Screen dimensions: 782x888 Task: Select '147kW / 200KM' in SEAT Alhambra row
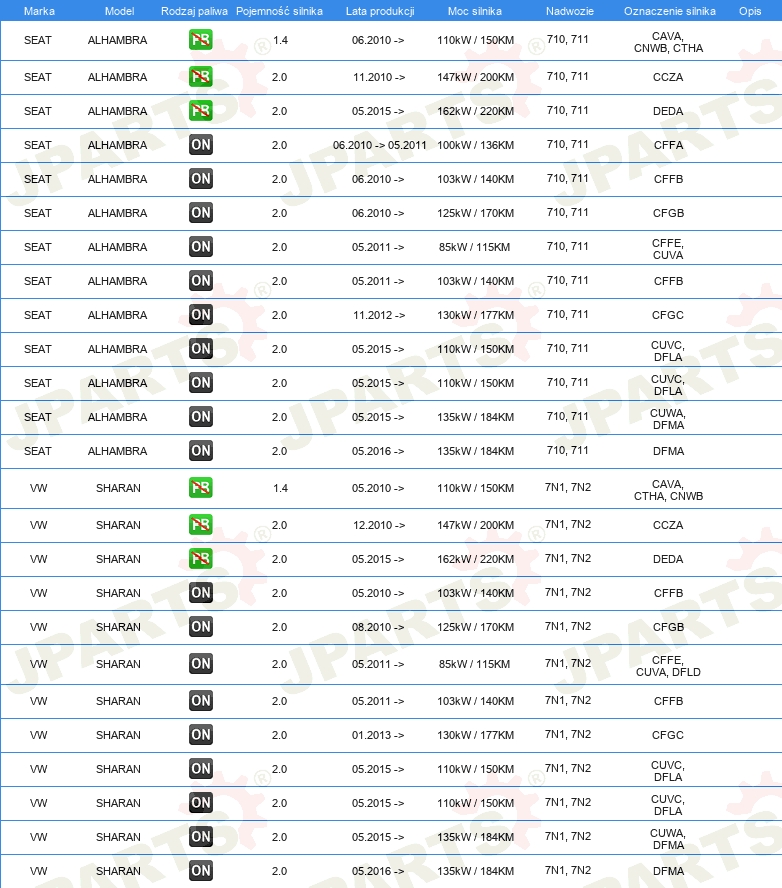coord(476,77)
